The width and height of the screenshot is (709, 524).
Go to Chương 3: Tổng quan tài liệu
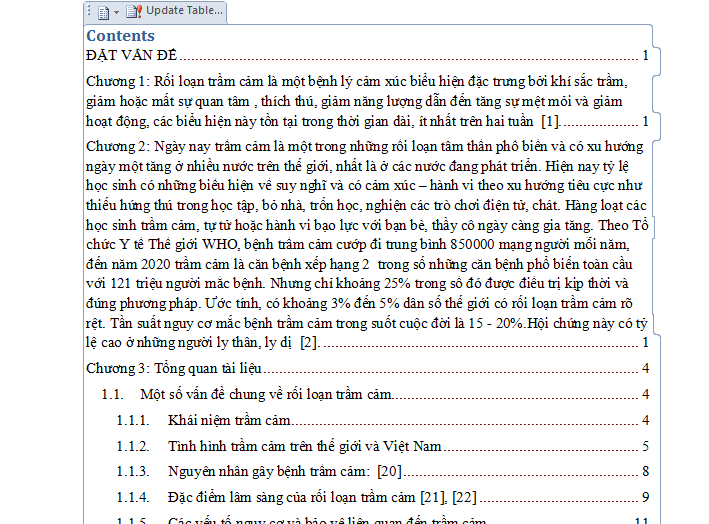coord(174,368)
